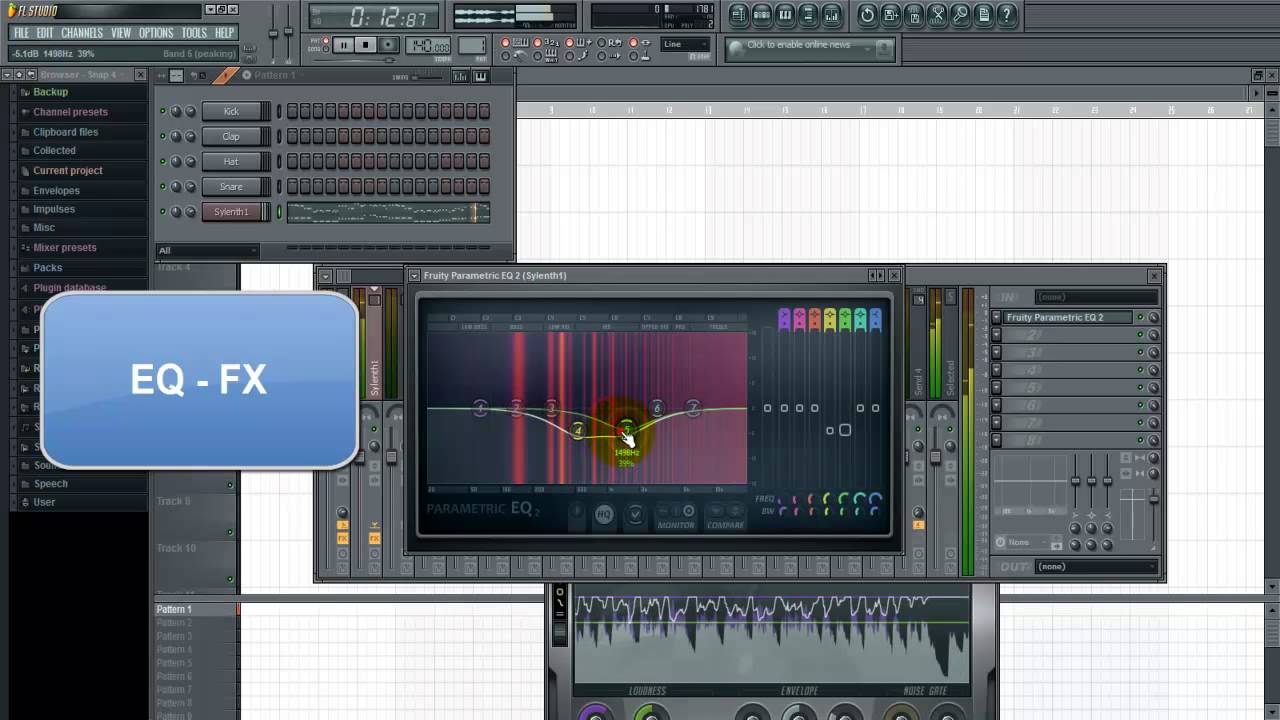Screen dimensions: 1280x720
Task: Open project info page icon in toolbar
Action: pos(983,14)
